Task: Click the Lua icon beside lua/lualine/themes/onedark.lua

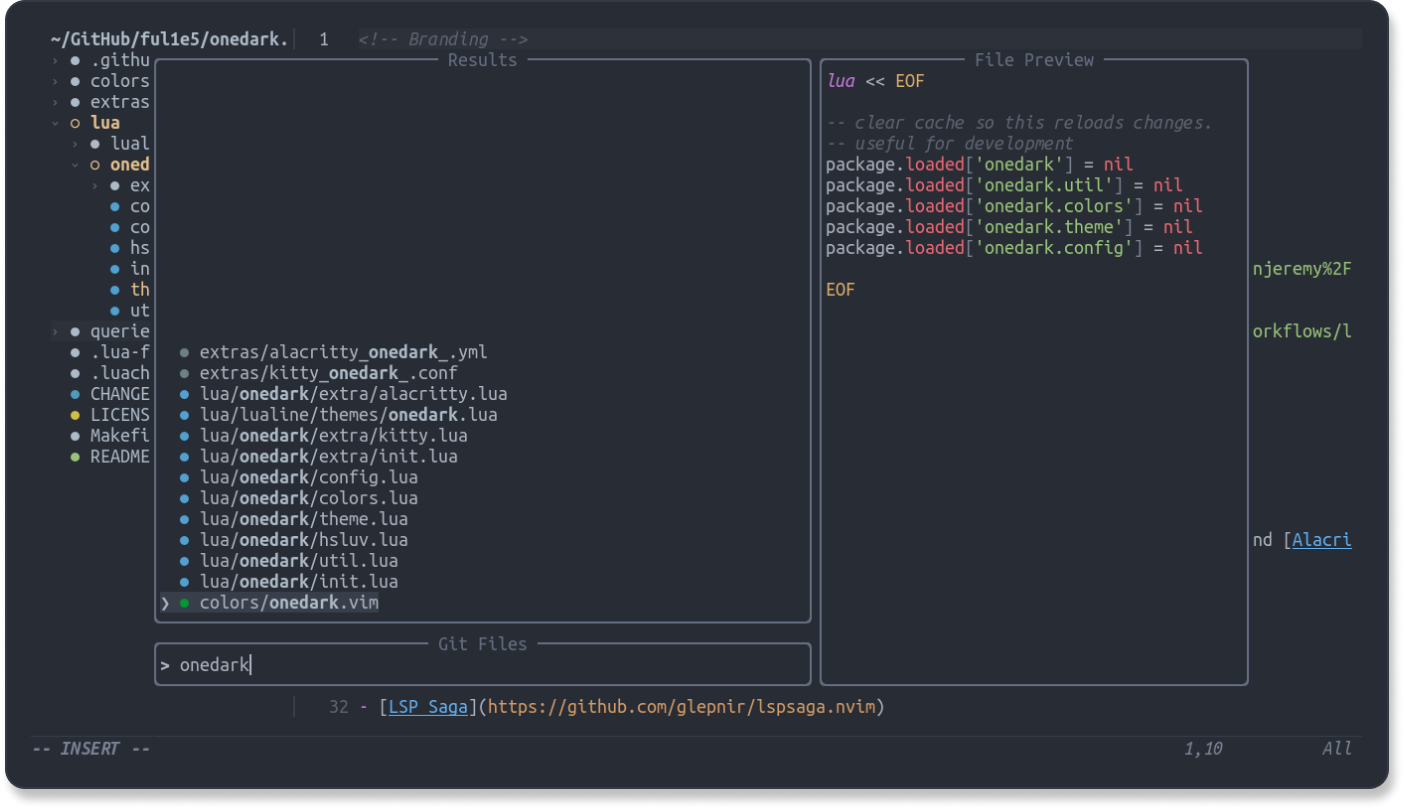Action: click(184, 415)
